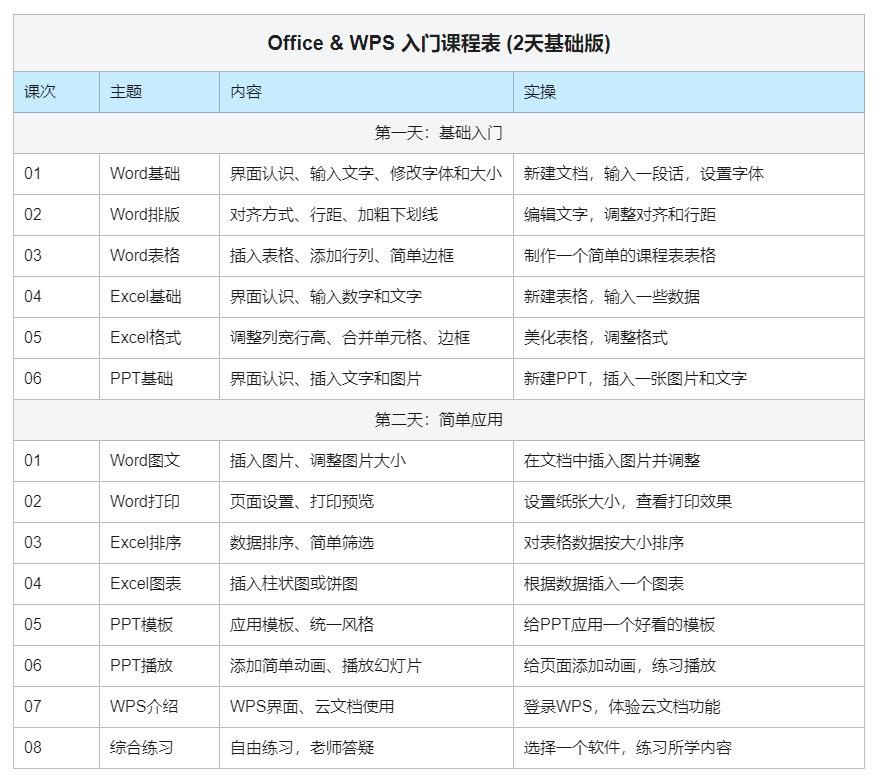The height and width of the screenshot is (779, 875).
Task: Click the cell "美化表格，调整格式"
Action: (689, 338)
